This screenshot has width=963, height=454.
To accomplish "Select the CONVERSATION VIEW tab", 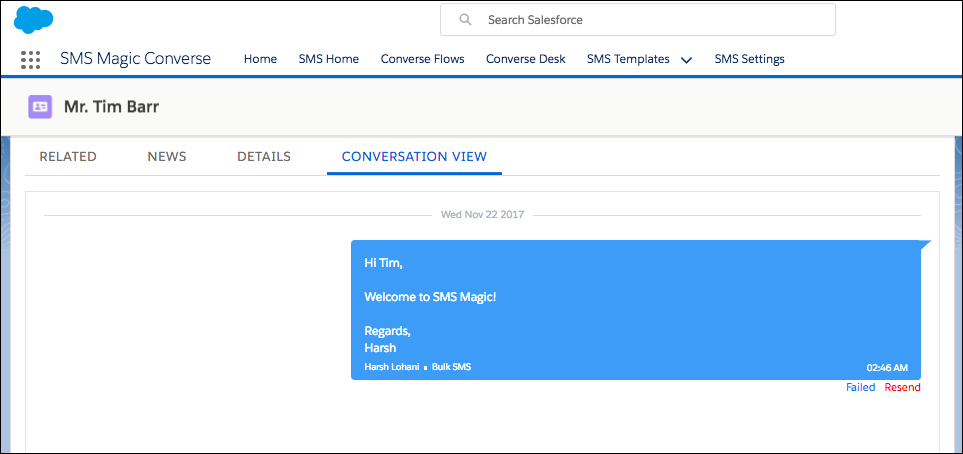I will tap(415, 157).
